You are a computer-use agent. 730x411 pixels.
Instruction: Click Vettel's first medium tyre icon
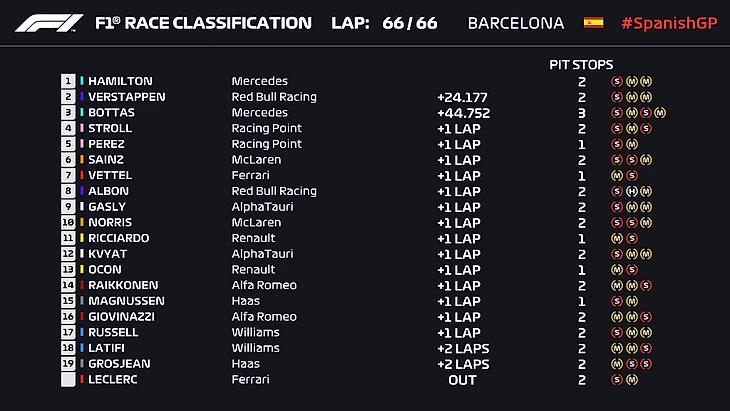tap(617, 175)
